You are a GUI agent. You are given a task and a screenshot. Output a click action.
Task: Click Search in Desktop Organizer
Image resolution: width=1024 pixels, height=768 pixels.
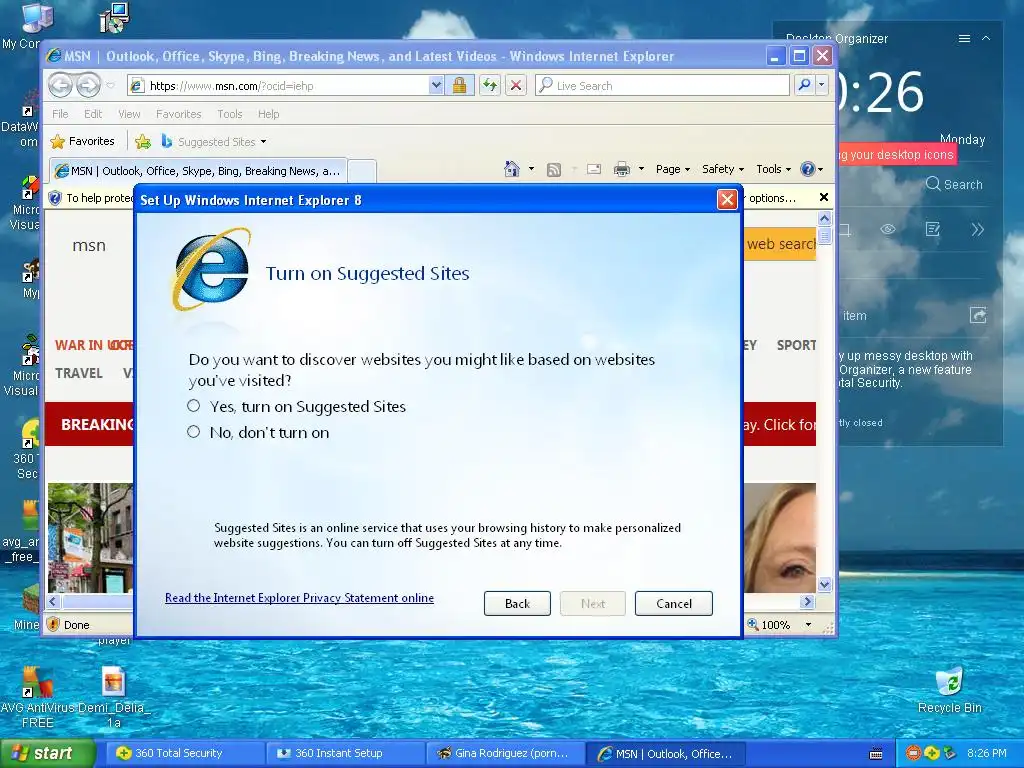953,184
